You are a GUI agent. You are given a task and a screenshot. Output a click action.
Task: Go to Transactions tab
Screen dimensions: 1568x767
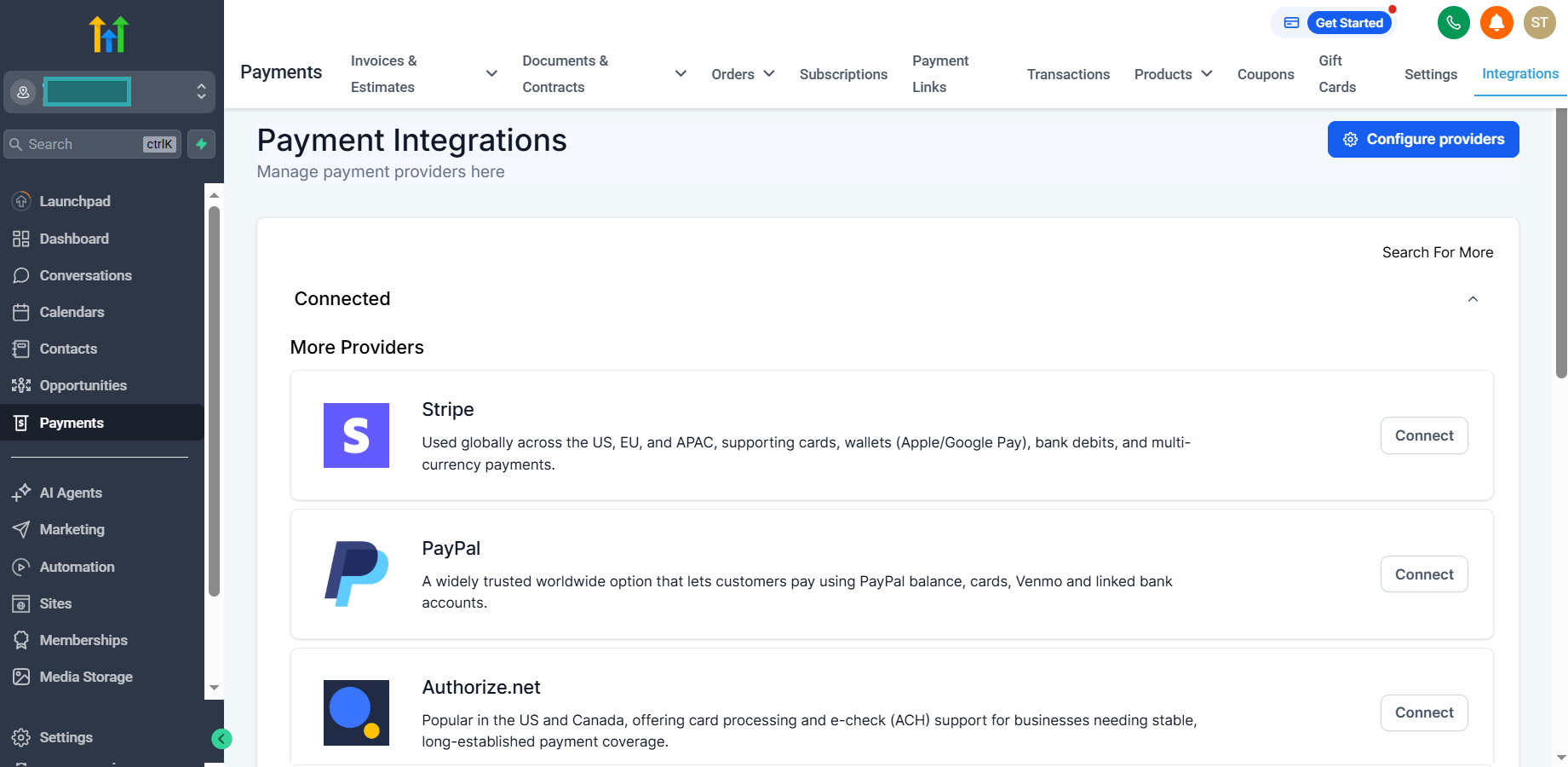[x=1068, y=74]
